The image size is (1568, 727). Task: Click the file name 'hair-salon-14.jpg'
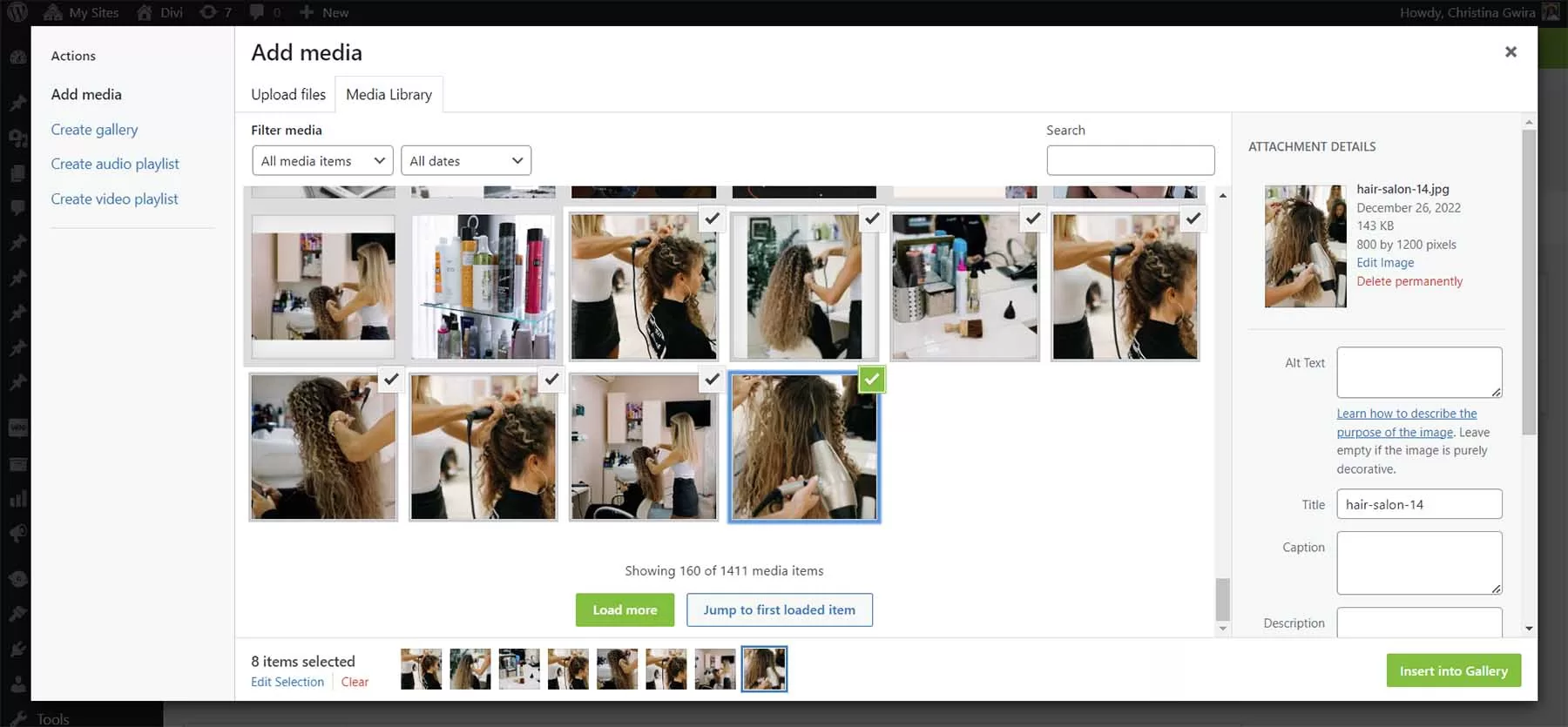coord(1402,189)
